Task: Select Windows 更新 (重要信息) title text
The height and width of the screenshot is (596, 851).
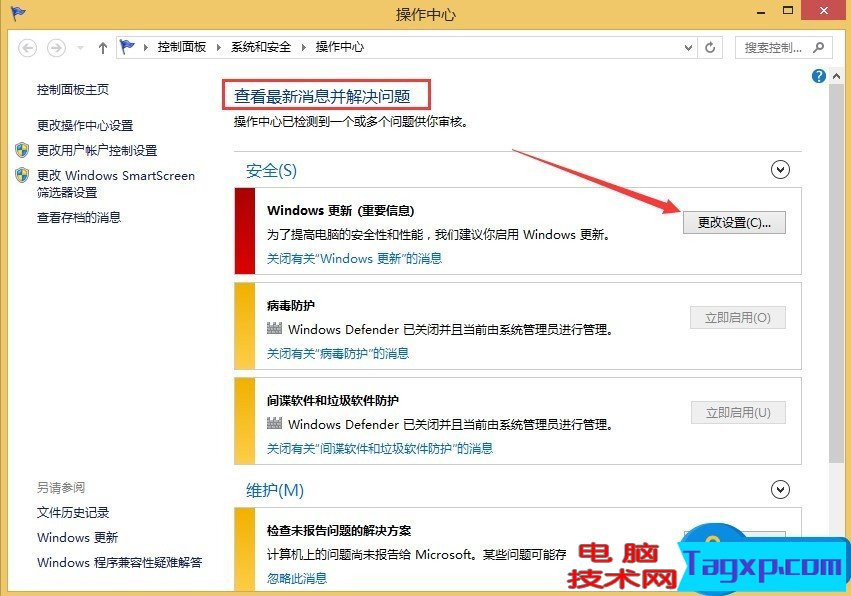Action: point(340,211)
